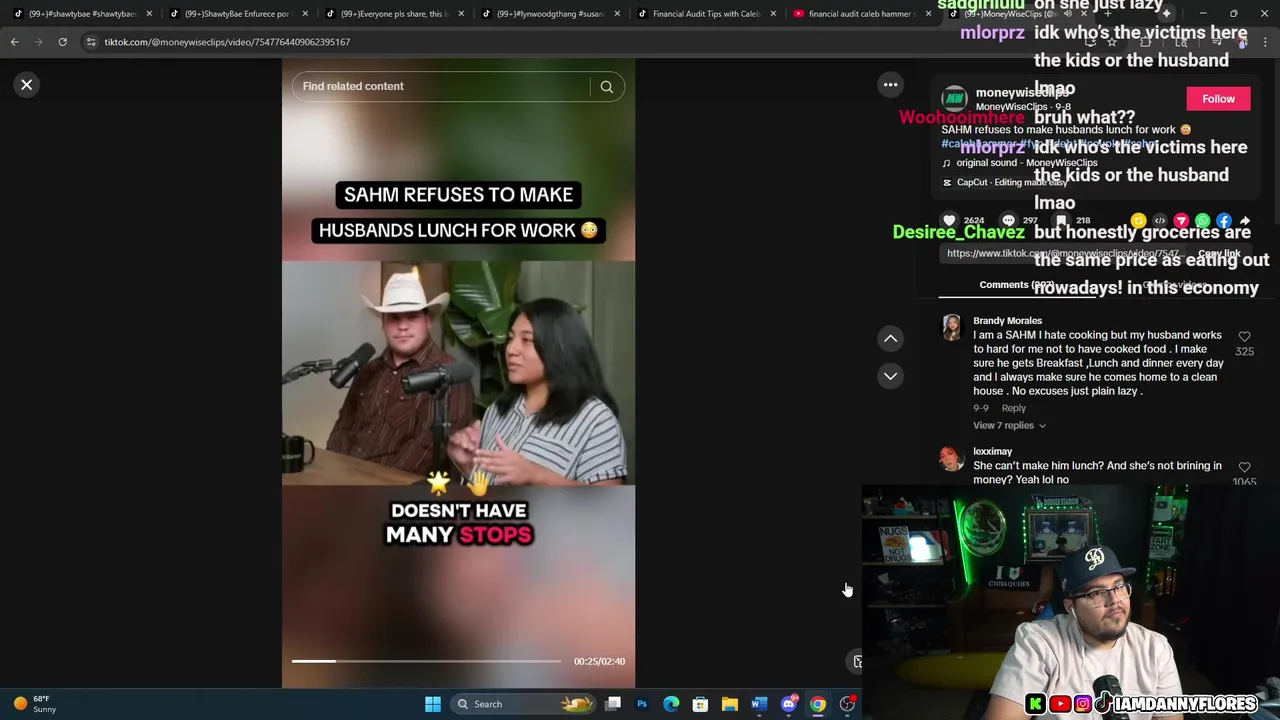
Task: Open Discord from taskbar
Action: pos(788,704)
